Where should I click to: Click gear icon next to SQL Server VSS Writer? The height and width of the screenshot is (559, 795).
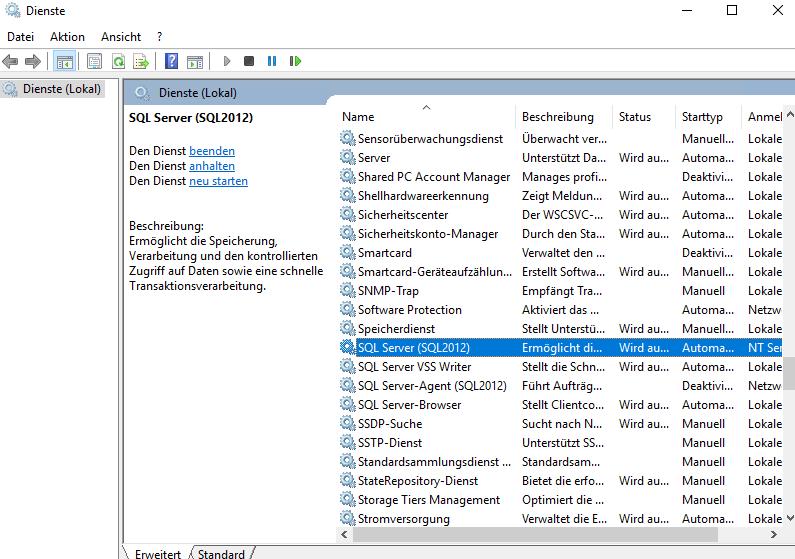(347, 366)
